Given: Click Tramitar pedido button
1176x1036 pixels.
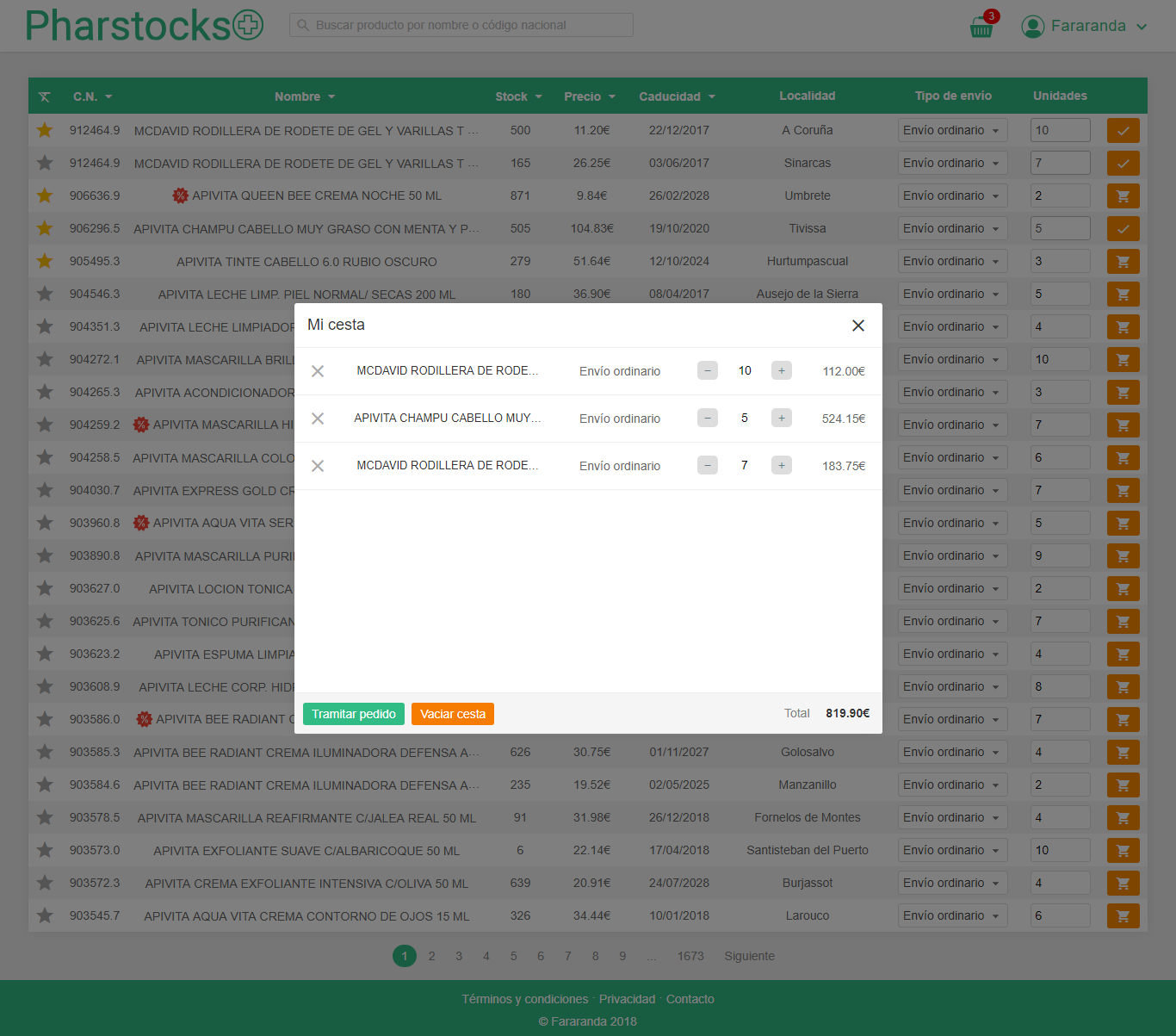Looking at the screenshot, I should [x=354, y=714].
